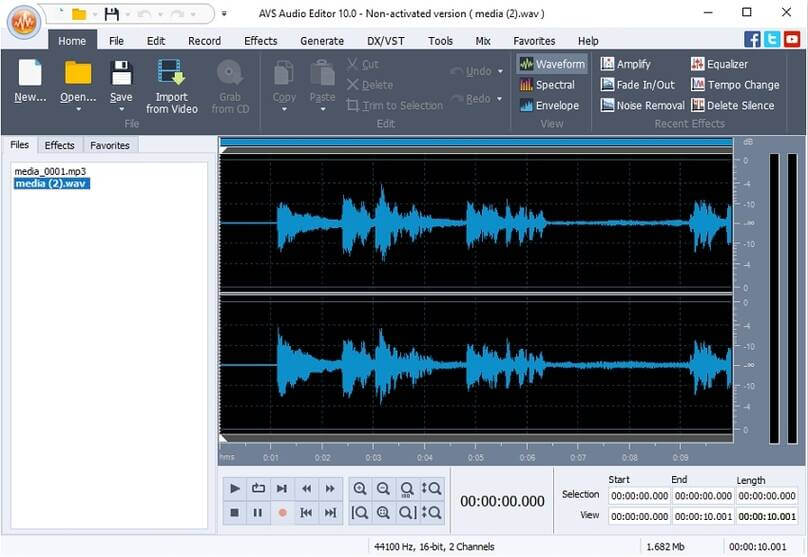808x557 pixels.
Task: Click the zoom to full view icon
Action: pos(383,513)
